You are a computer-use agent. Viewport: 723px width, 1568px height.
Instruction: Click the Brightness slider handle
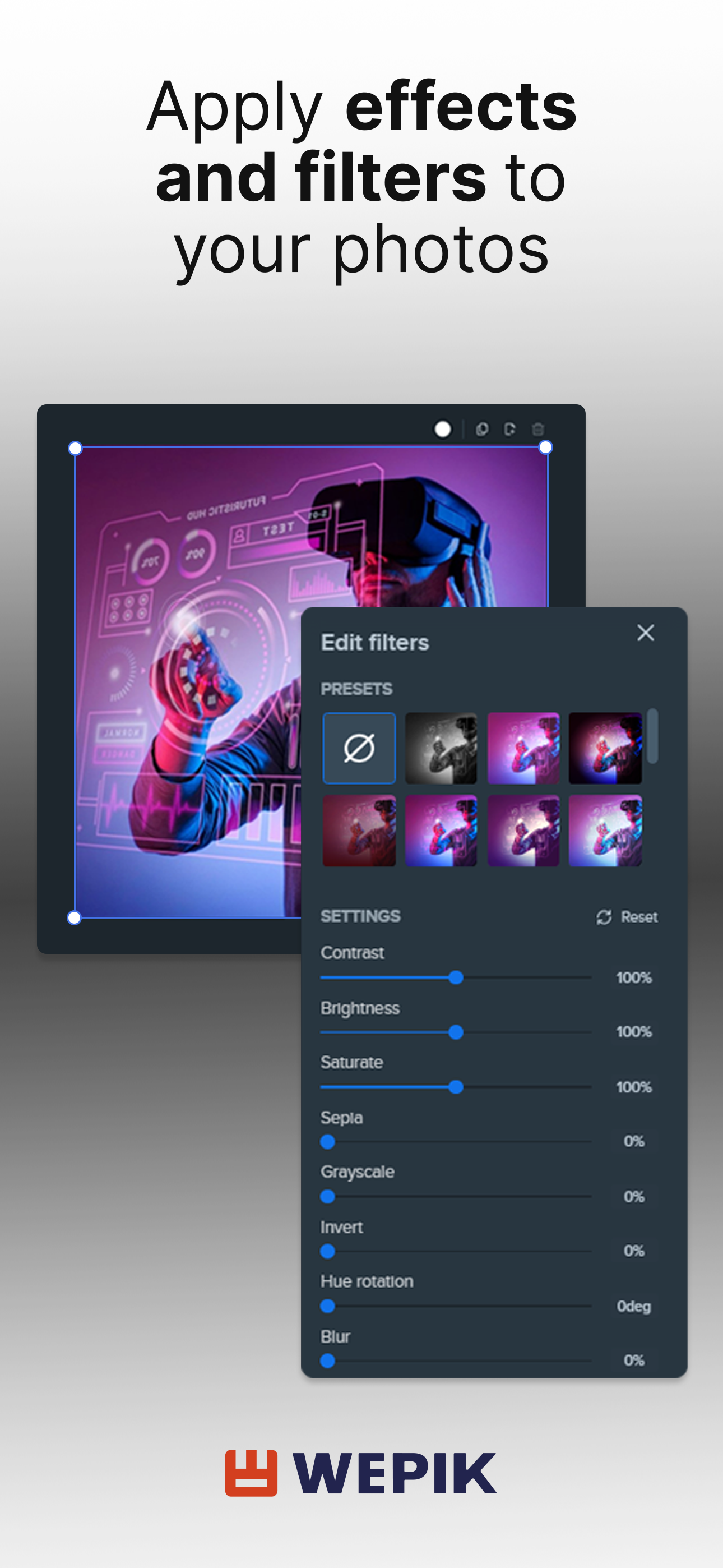tap(456, 1032)
